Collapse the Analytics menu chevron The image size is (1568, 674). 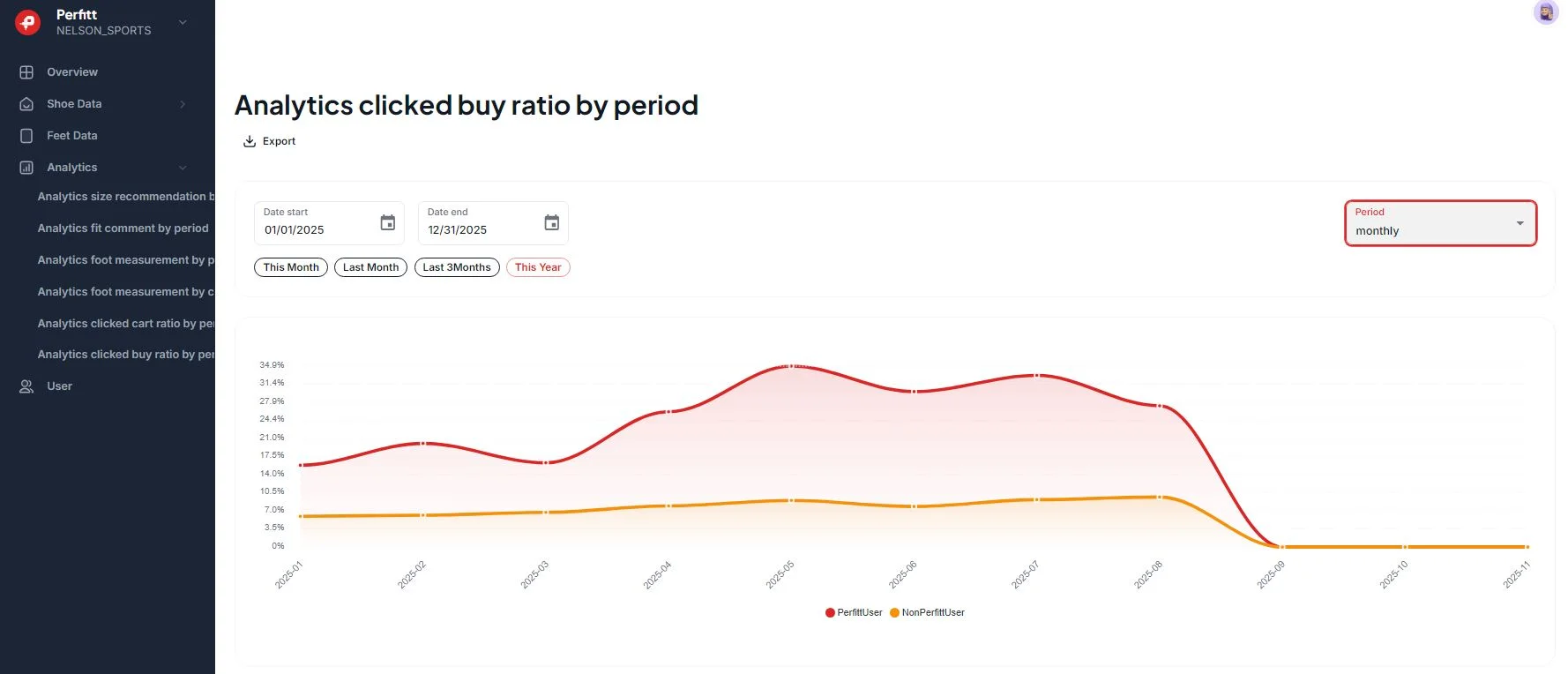[183, 168]
